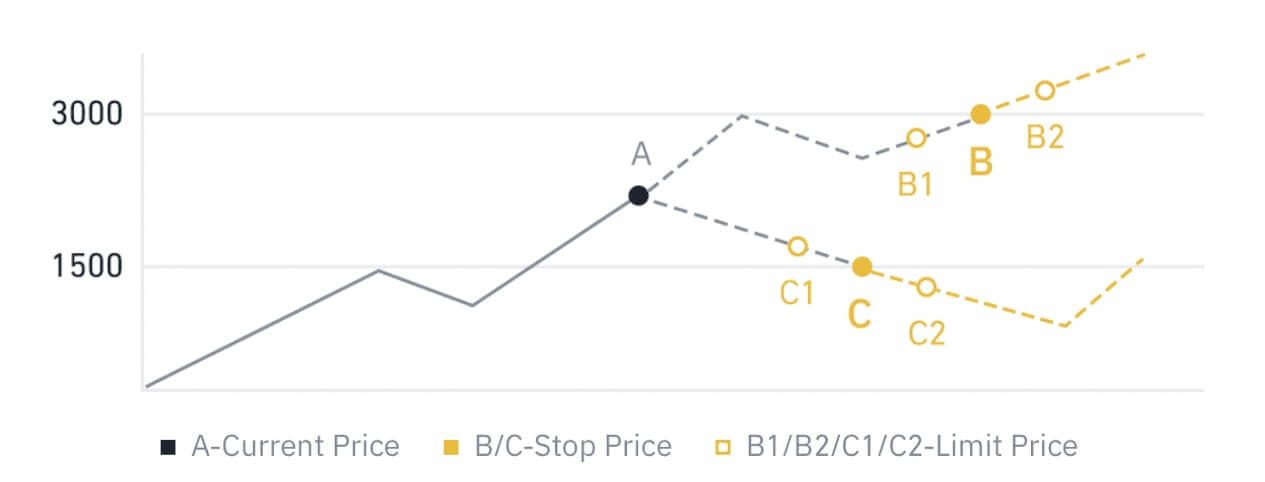
Task: Click the hollow yellow square legend icon
Action: point(723,445)
